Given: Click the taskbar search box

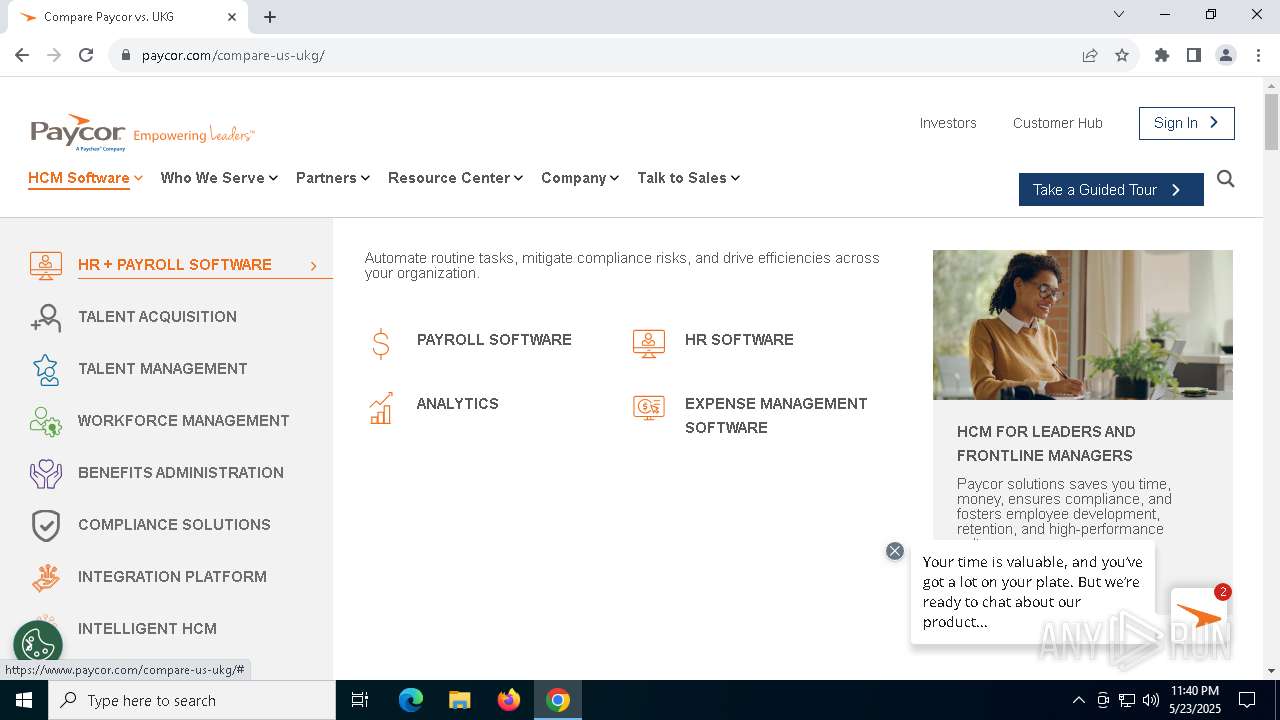Looking at the screenshot, I should 192,700.
